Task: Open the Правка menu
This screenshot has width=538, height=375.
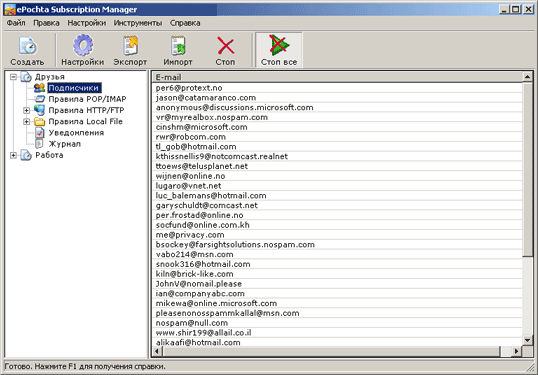Action: pos(46,23)
